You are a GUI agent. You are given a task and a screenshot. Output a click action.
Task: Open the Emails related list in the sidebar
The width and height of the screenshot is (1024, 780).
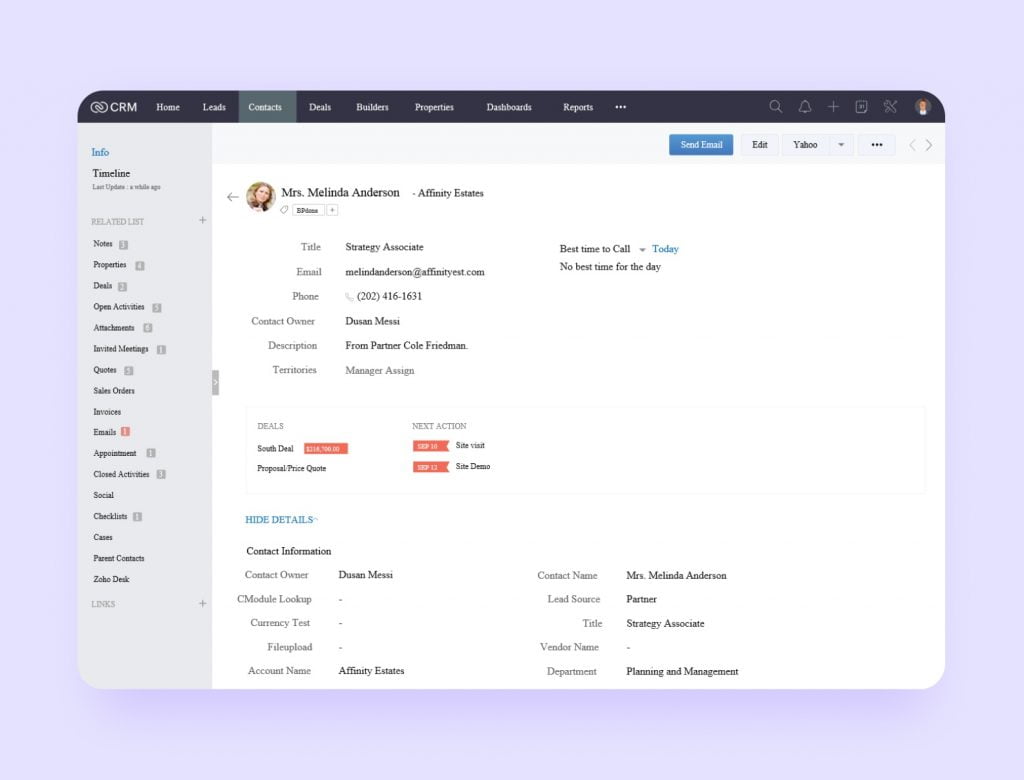(104, 432)
